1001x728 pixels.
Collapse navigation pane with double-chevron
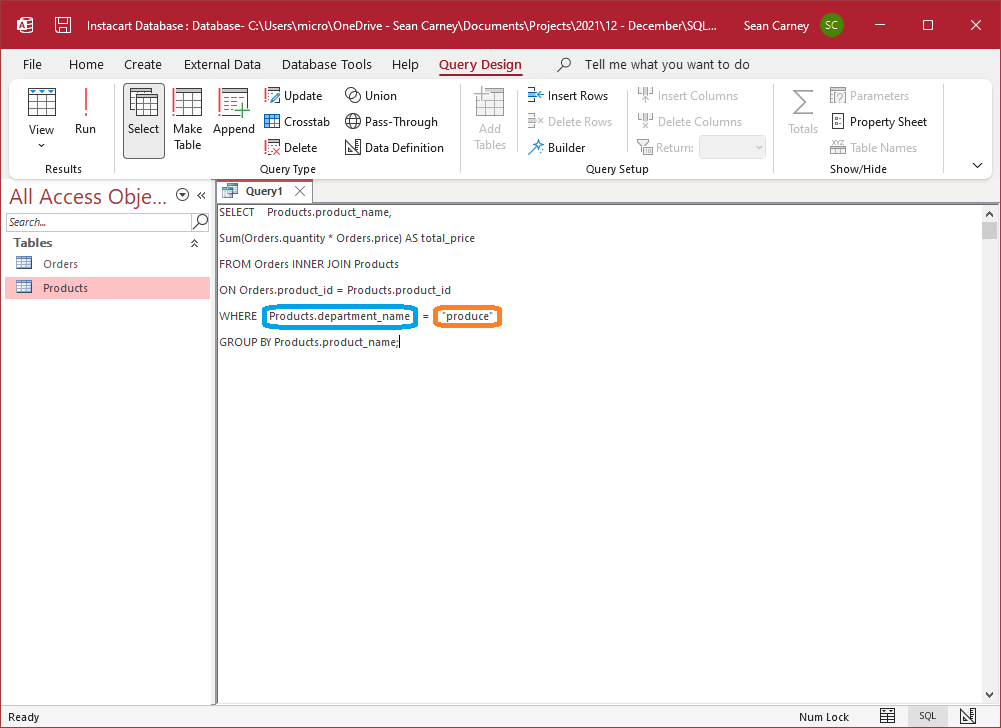click(x=201, y=195)
